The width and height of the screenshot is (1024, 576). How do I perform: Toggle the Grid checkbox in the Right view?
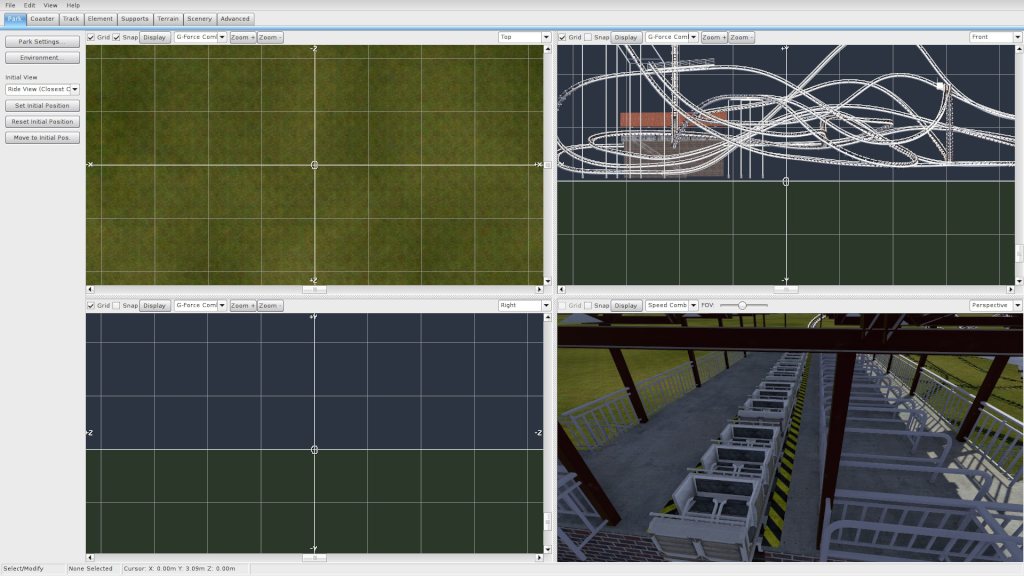(91, 306)
